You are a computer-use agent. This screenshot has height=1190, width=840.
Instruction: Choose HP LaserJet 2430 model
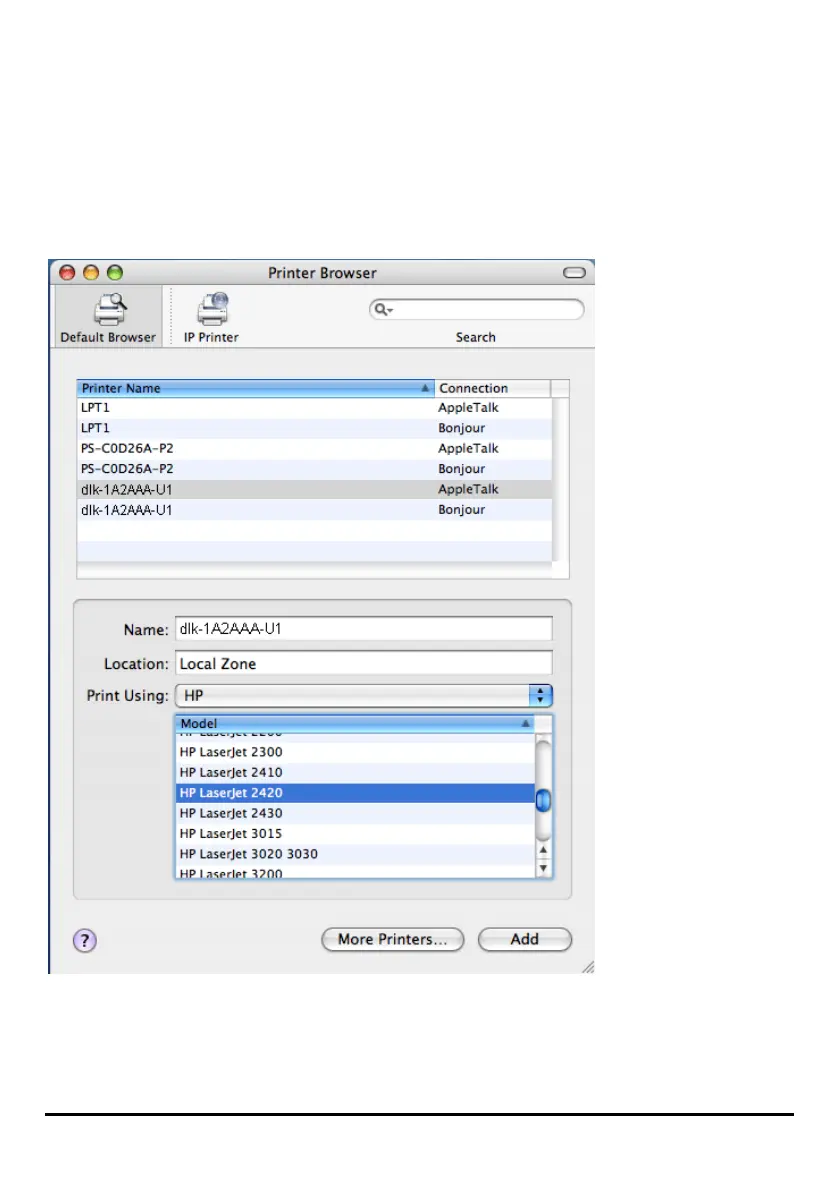[x=355, y=814]
